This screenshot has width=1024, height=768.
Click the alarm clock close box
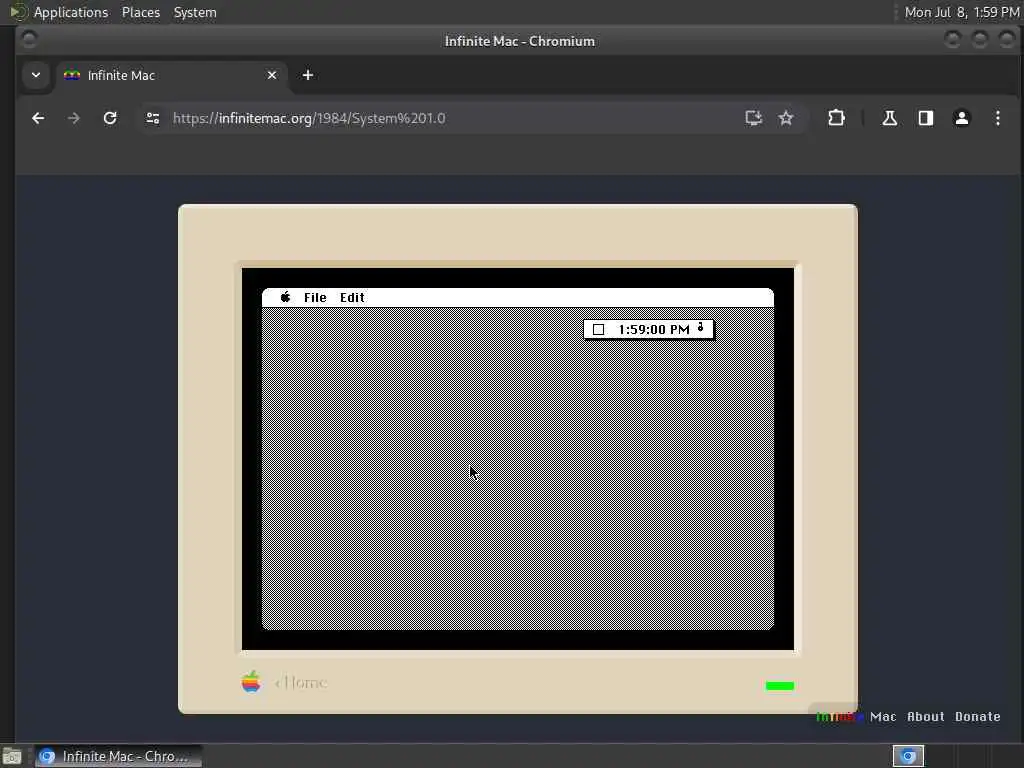coord(598,329)
